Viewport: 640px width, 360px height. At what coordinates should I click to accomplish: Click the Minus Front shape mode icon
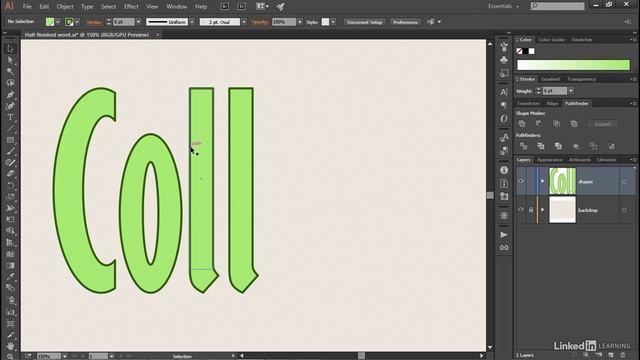539,123
